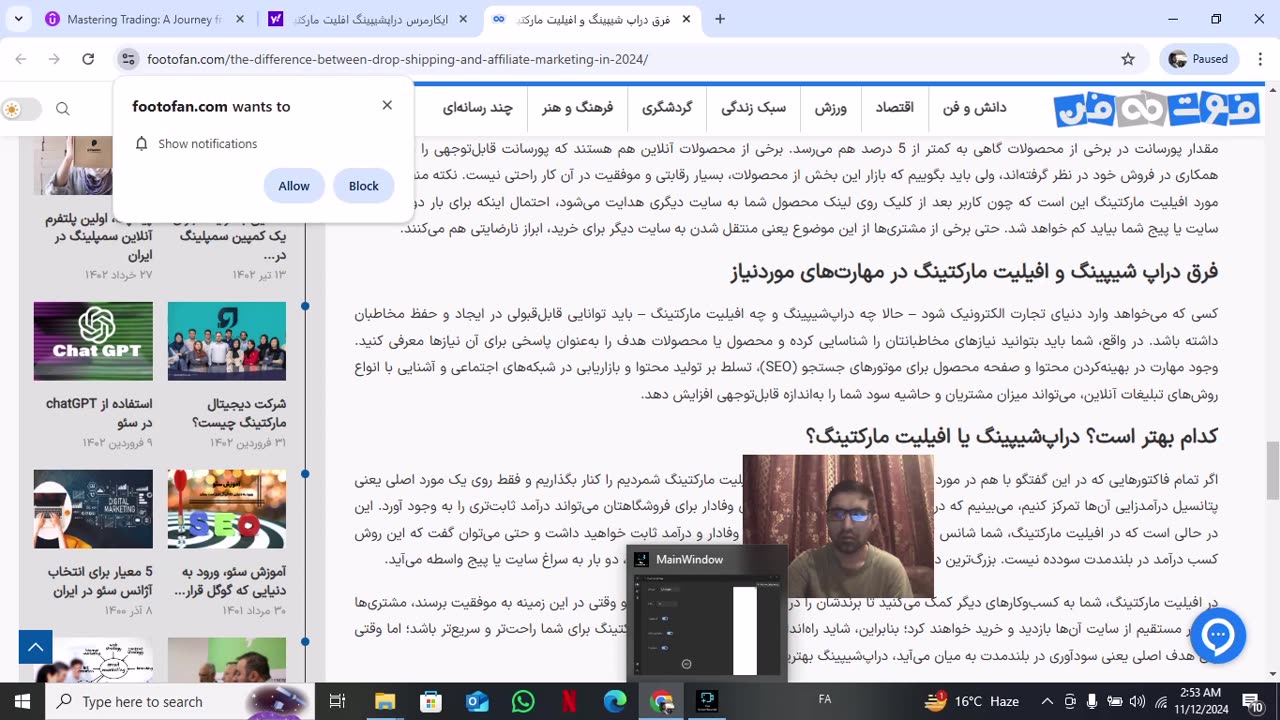
Task: Open article استفاده از chatGPT در سئو
Action: click(x=99, y=413)
